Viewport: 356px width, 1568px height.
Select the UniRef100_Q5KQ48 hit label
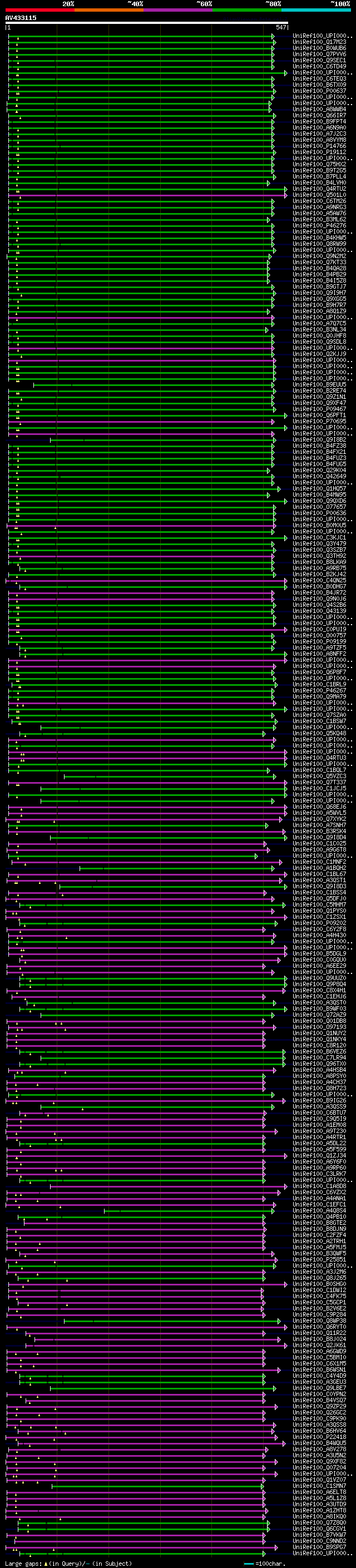tap(319, 734)
